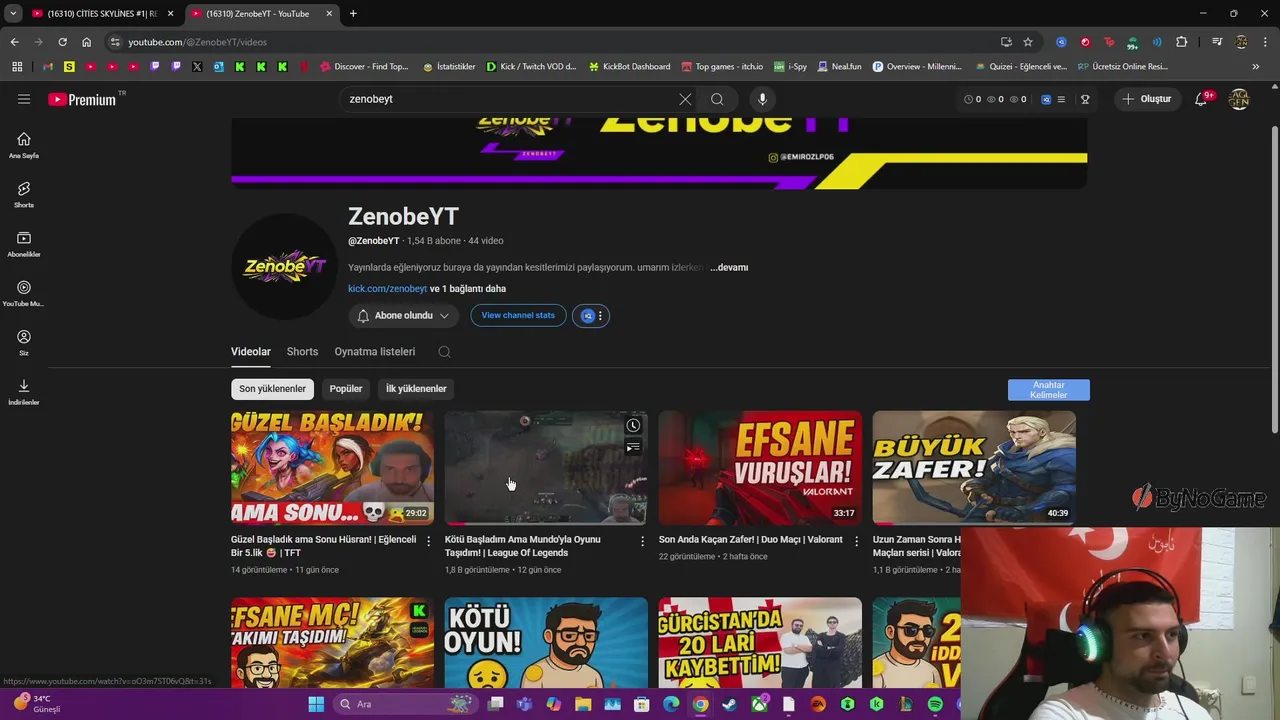Open the tab search dropdown arrow
The height and width of the screenshot is (720, 1280).
[13, 14]
